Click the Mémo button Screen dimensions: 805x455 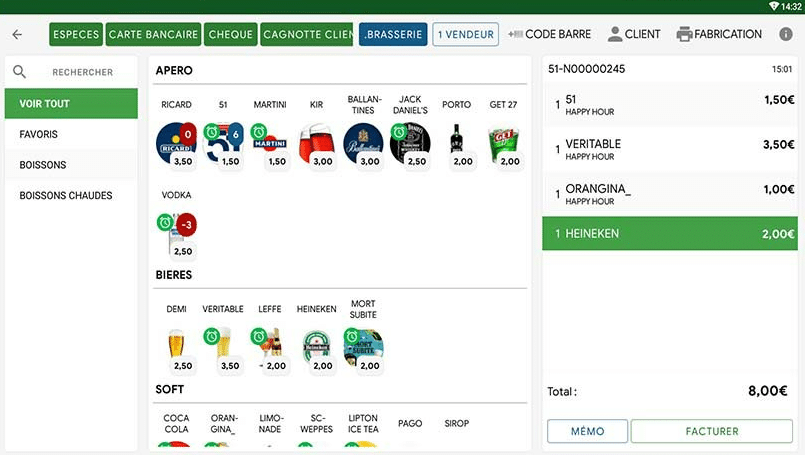point(587,431)
